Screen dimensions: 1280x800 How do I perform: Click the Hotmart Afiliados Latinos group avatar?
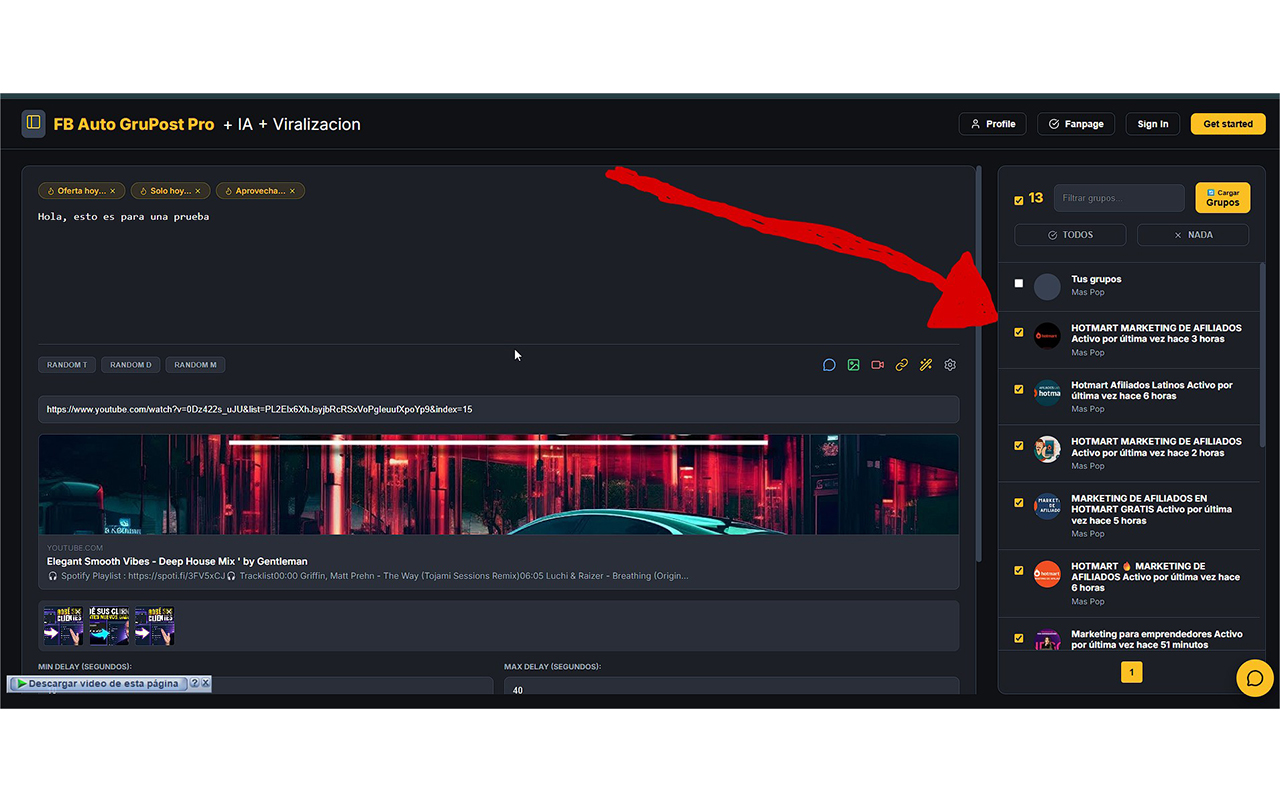(x=1047, y=392)
